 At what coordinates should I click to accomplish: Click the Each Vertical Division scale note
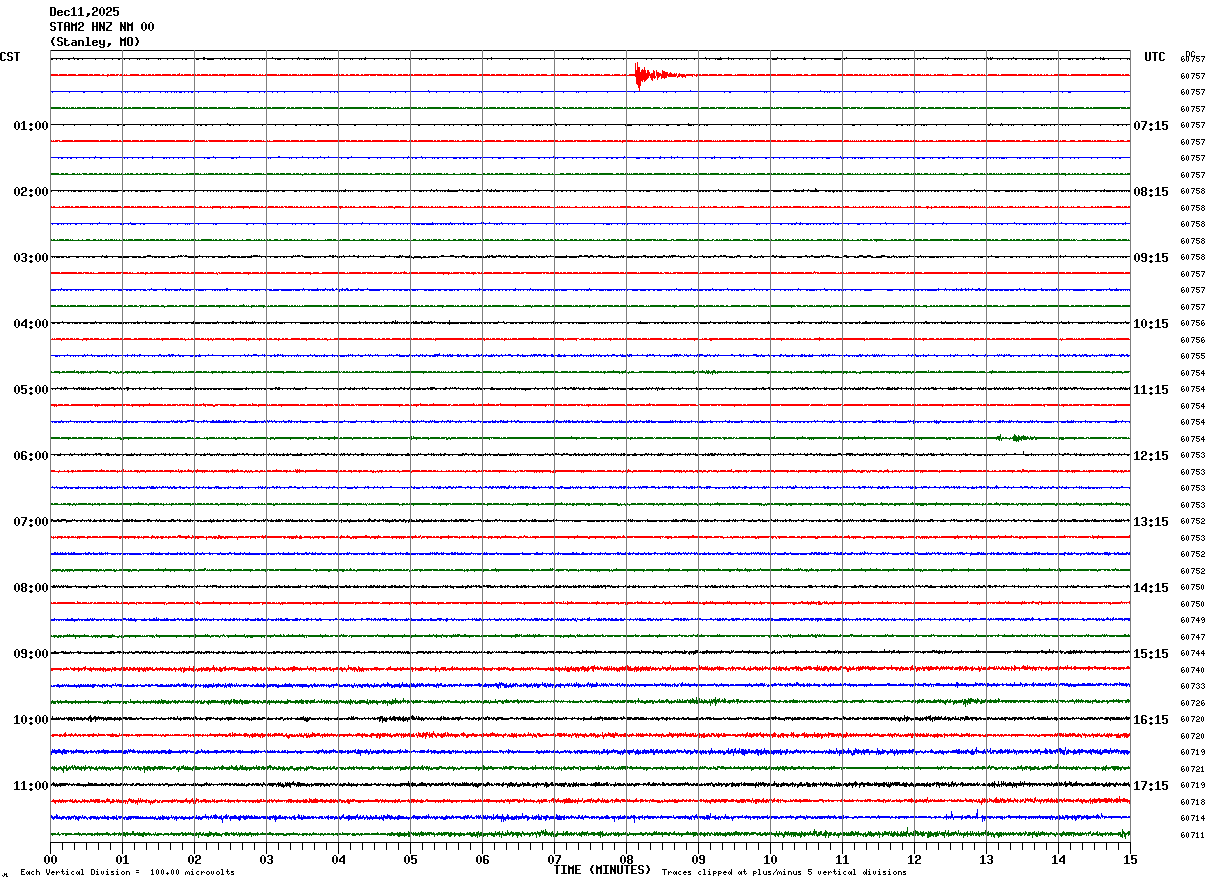point(127,873)
